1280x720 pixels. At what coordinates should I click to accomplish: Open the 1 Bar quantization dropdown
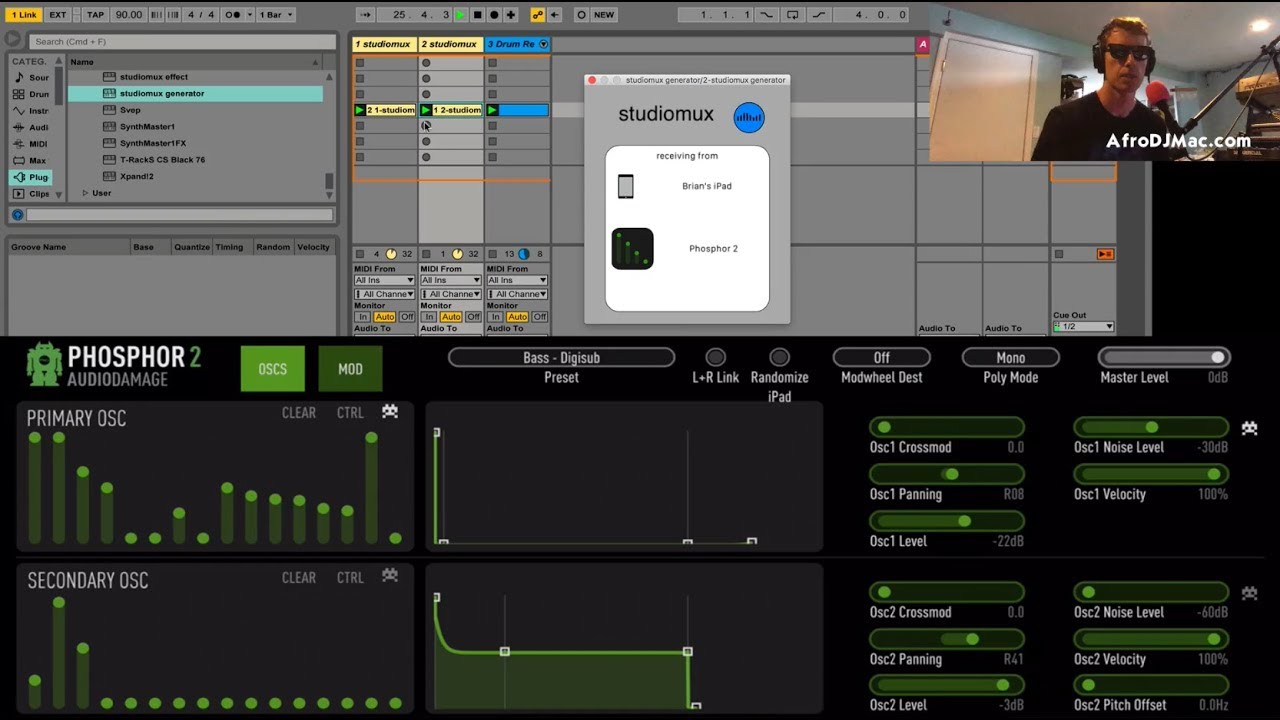click(276, 15)
